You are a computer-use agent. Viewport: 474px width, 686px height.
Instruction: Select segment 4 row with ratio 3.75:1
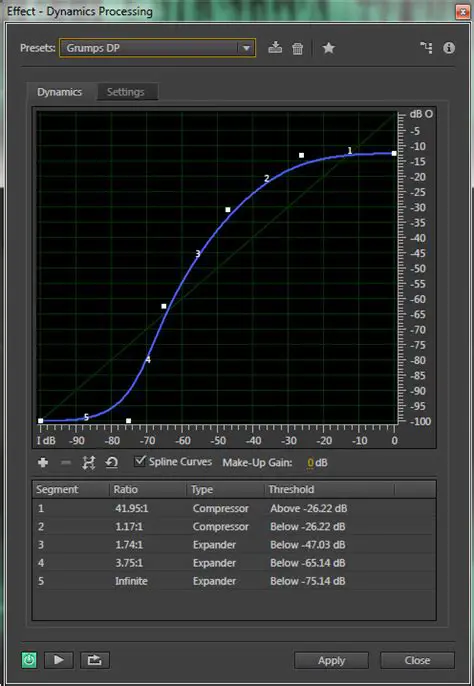(234, 563)
